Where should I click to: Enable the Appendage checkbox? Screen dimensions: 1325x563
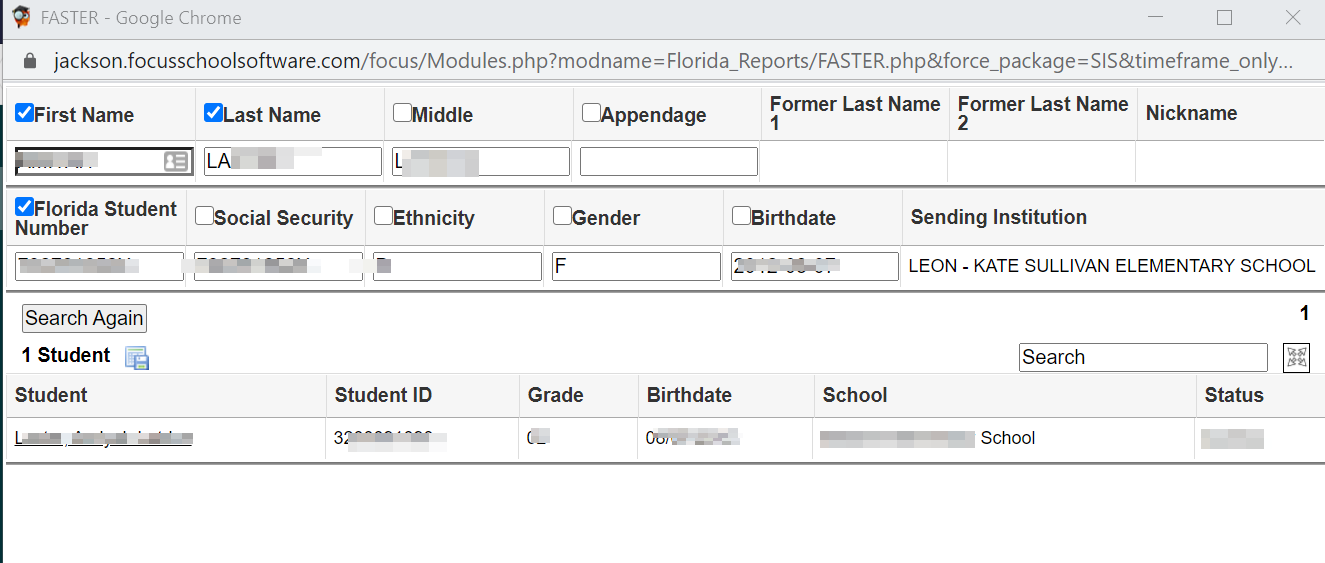pos(591,113)
